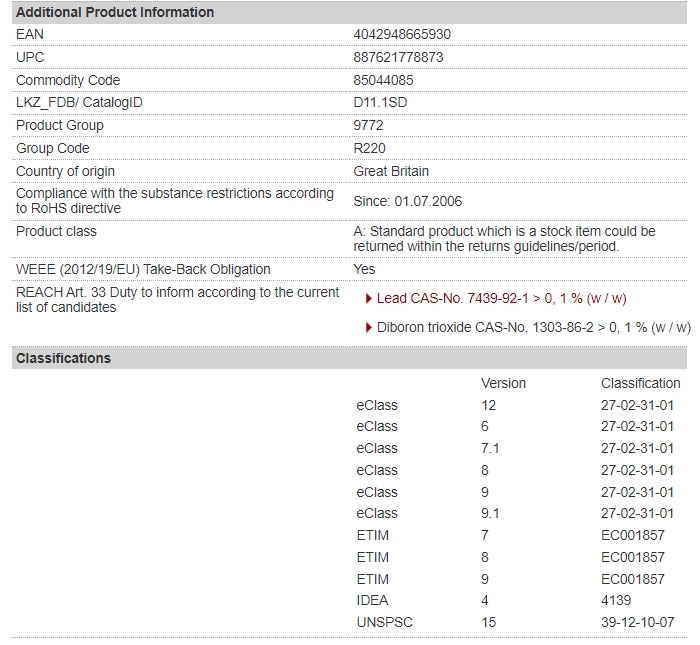
Task: Click the WEEE Take-Back value Yes
Action: [364, 269]
